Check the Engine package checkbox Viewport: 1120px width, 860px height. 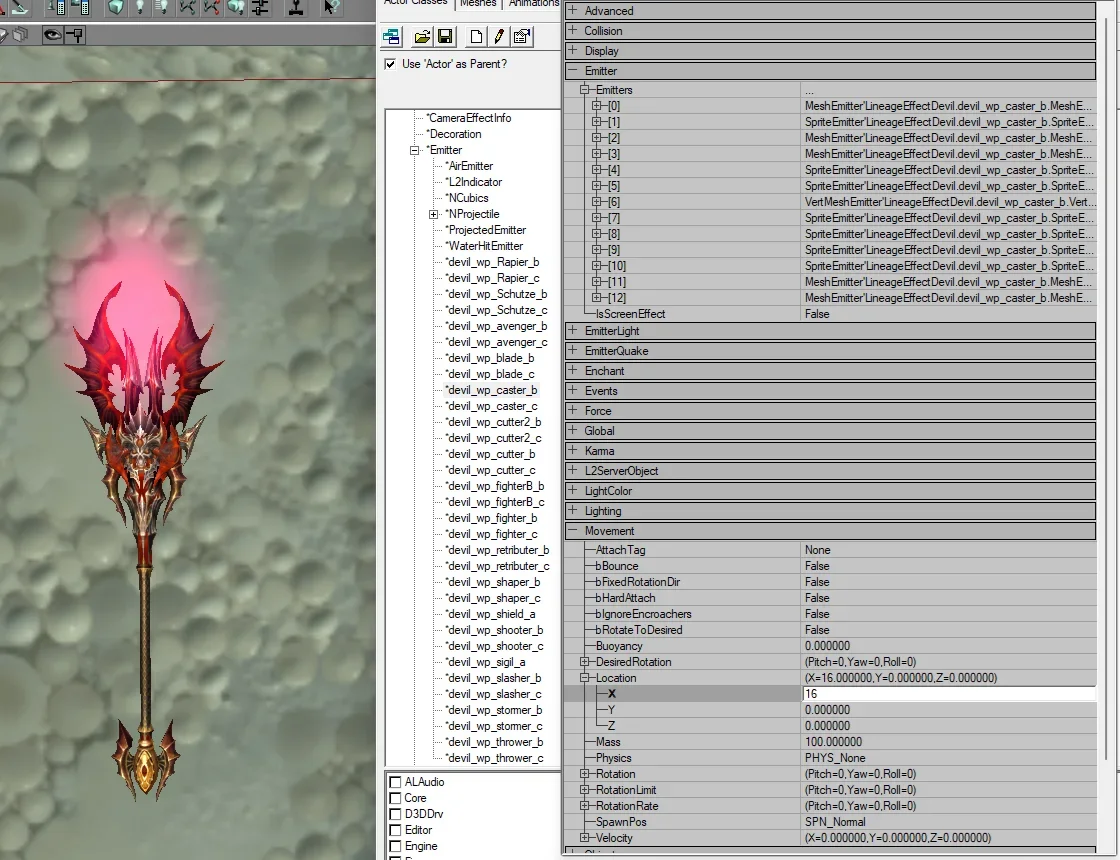pyautogui.click(x=395, y=846)
